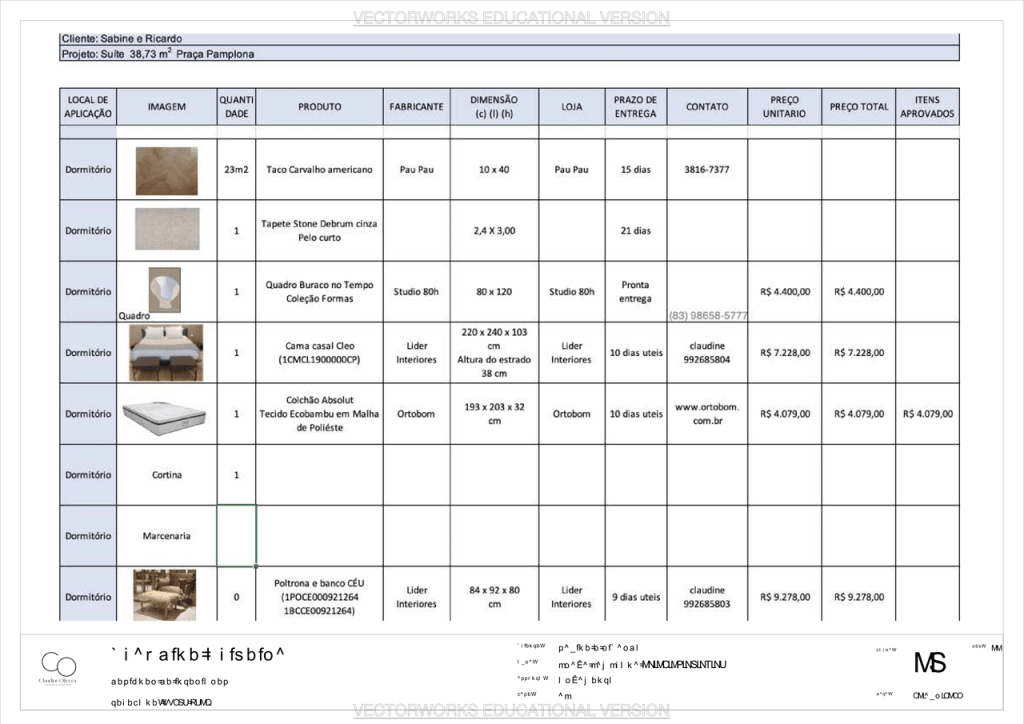The image size is (1024, 724).
Task: Select the Cama casal Cleo bed photo
Action: [x=167, y=353]
